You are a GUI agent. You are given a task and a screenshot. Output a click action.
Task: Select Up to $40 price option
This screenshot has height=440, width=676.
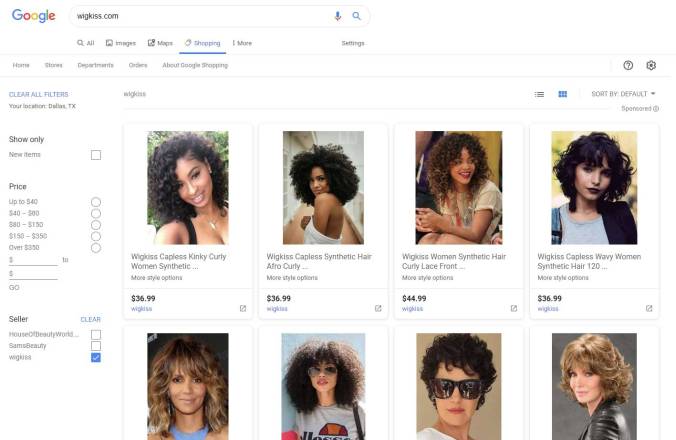[x=96, y=202]
